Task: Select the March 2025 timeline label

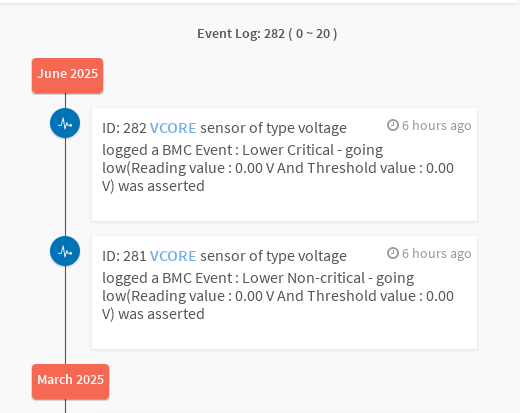Action: click(x=70, y=381)
